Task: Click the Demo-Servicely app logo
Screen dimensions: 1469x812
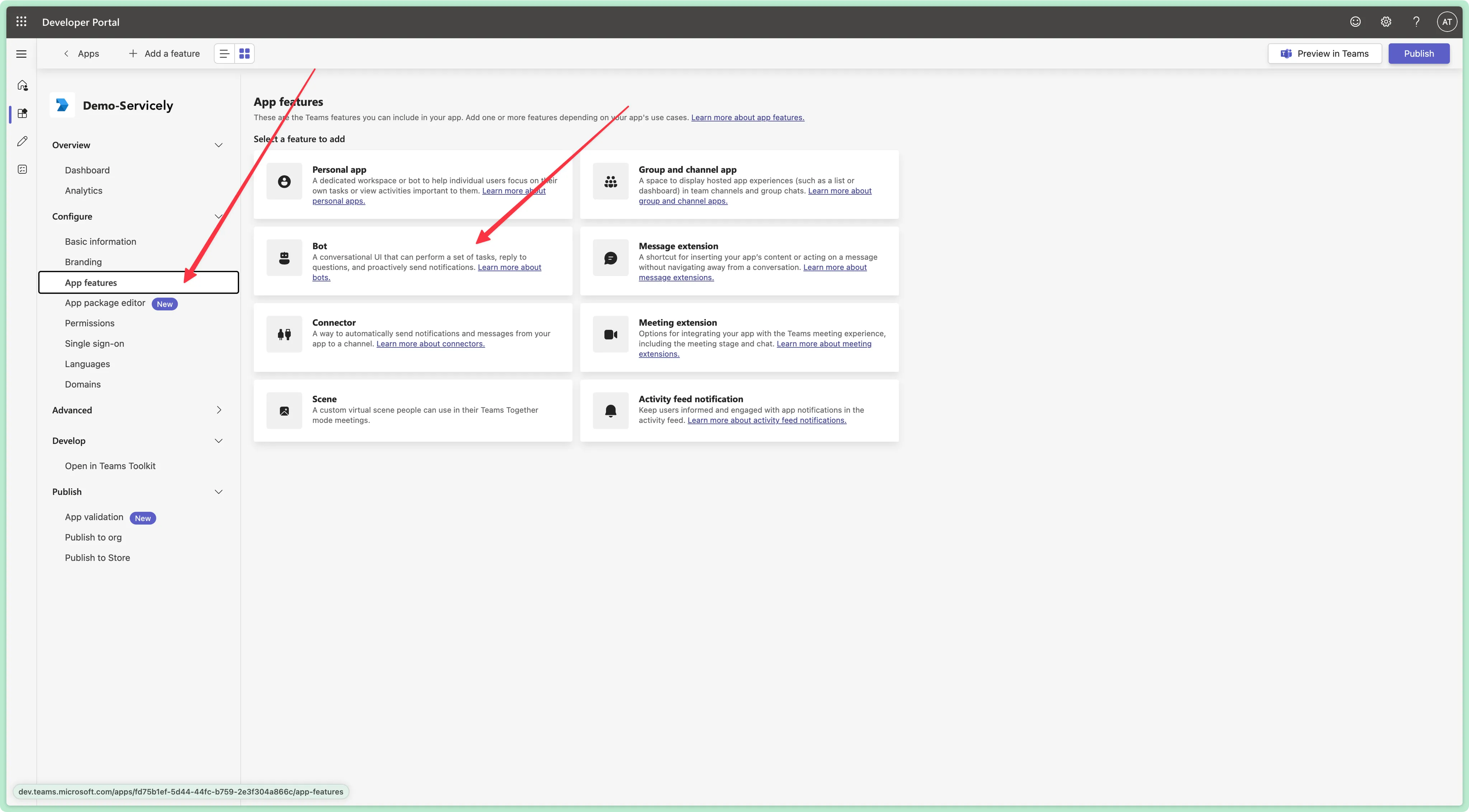Action: coord(62,105)
